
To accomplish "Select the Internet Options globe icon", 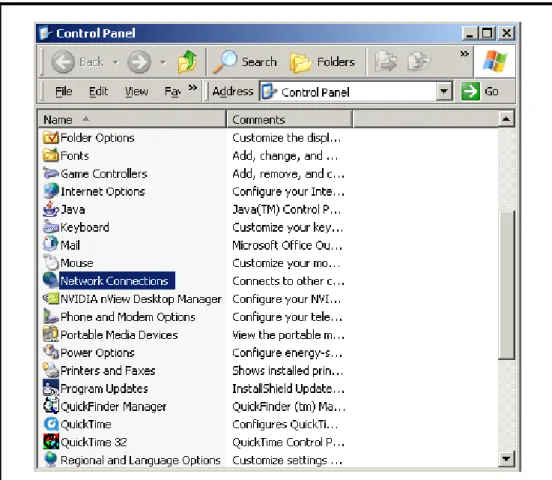I will (x=51, y=191).
